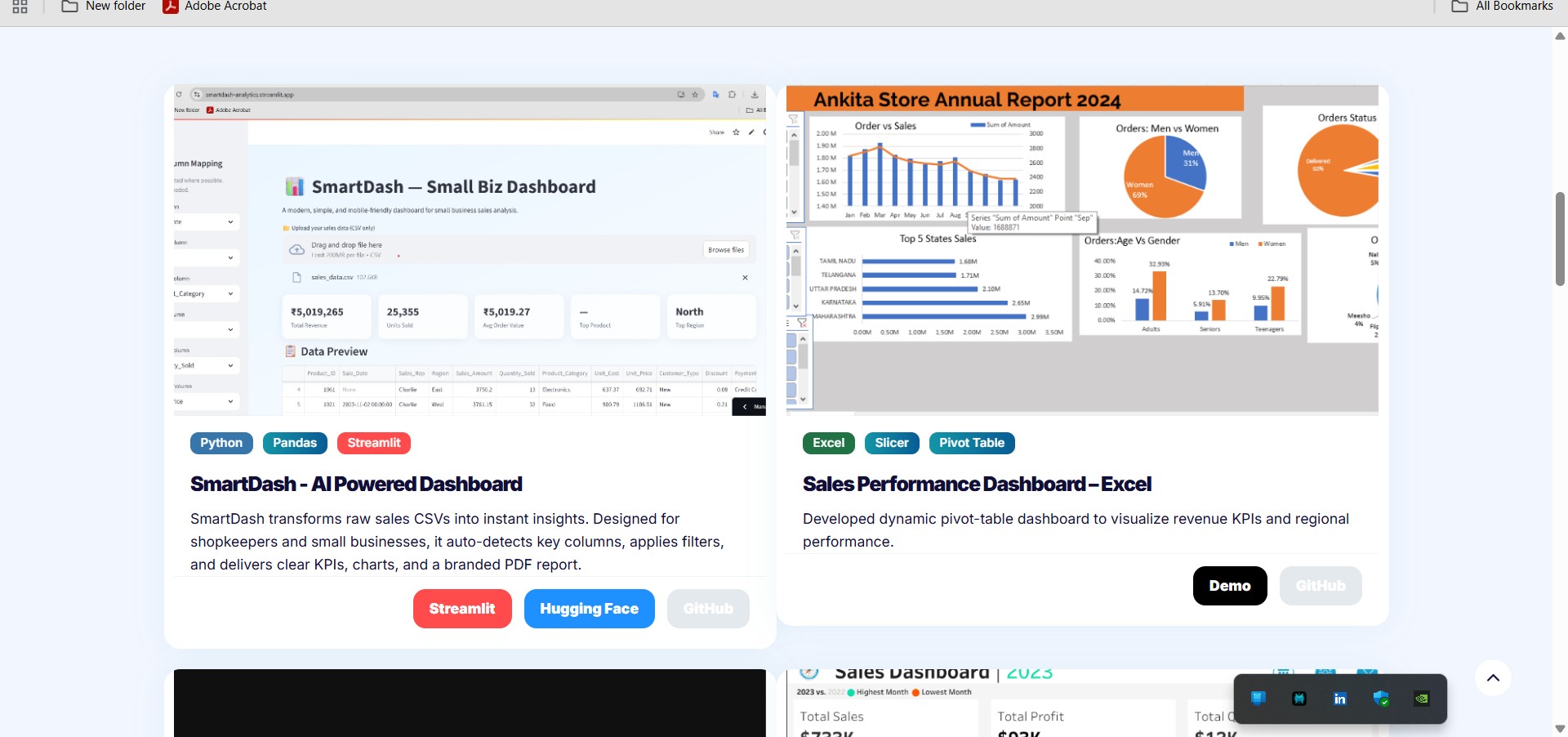Click the Demo button for Excel dashboard
The image size is (1568, 737).
pos(1229,586)
